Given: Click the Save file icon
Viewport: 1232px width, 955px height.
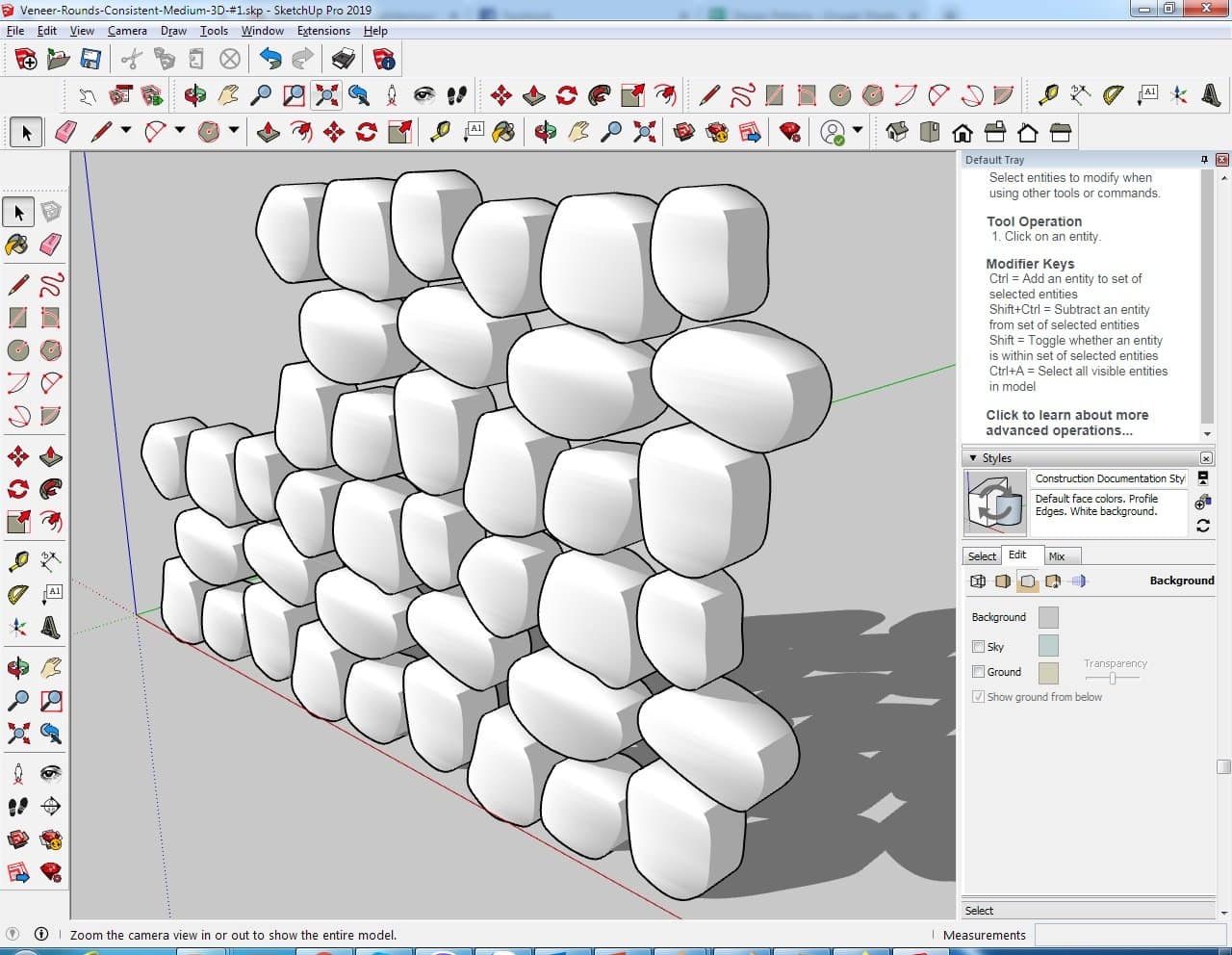Looking at the screenshot, I should pyautogui.click(x=90, y=60).
